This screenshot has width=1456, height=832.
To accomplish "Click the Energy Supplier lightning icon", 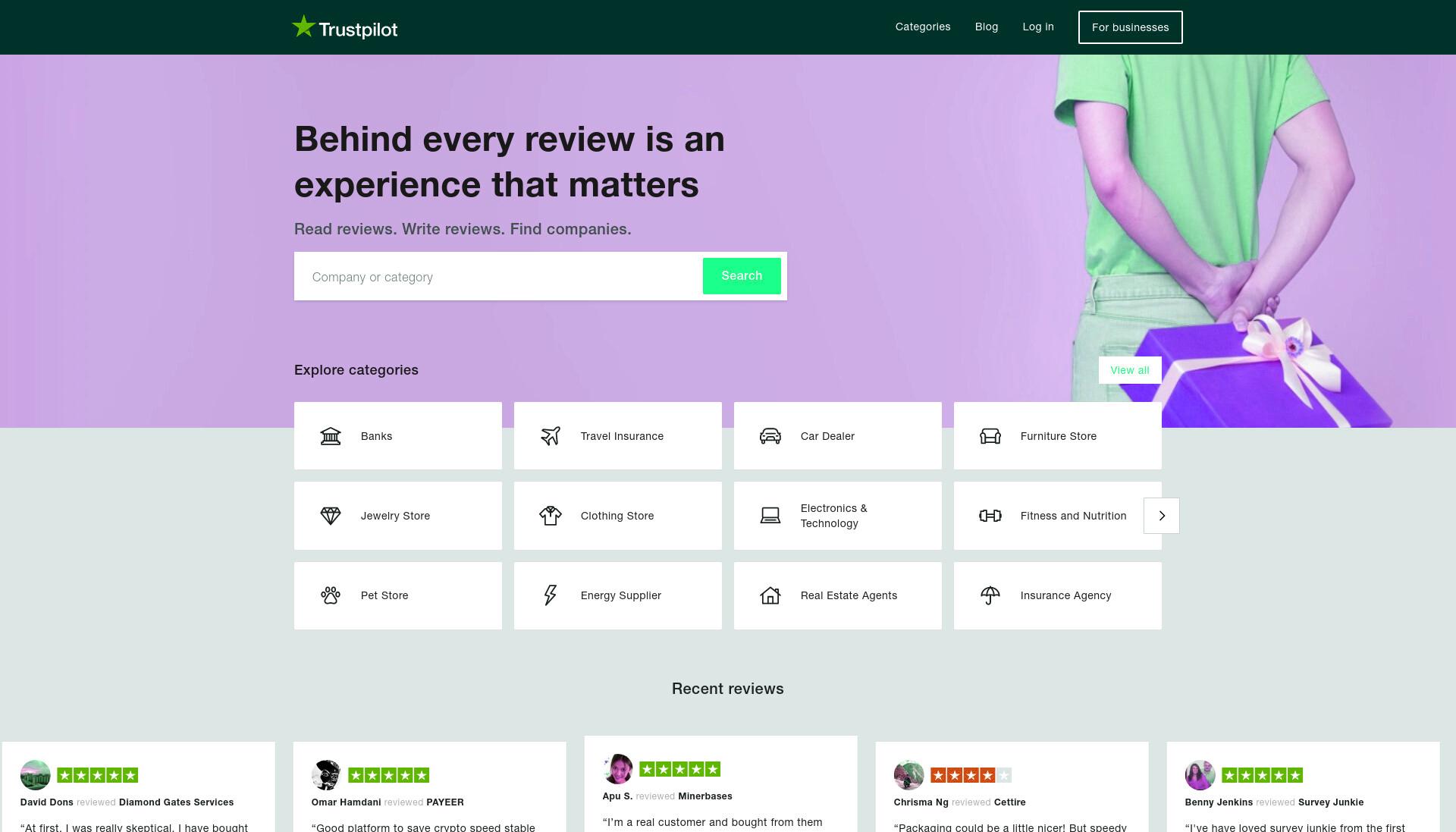I will 551,595.
